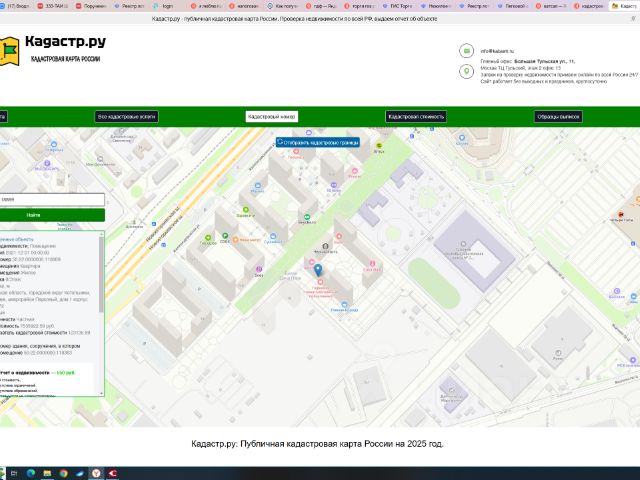
Task: Switch to the торги.gov browser tab
Action: [x=360, y=6]
